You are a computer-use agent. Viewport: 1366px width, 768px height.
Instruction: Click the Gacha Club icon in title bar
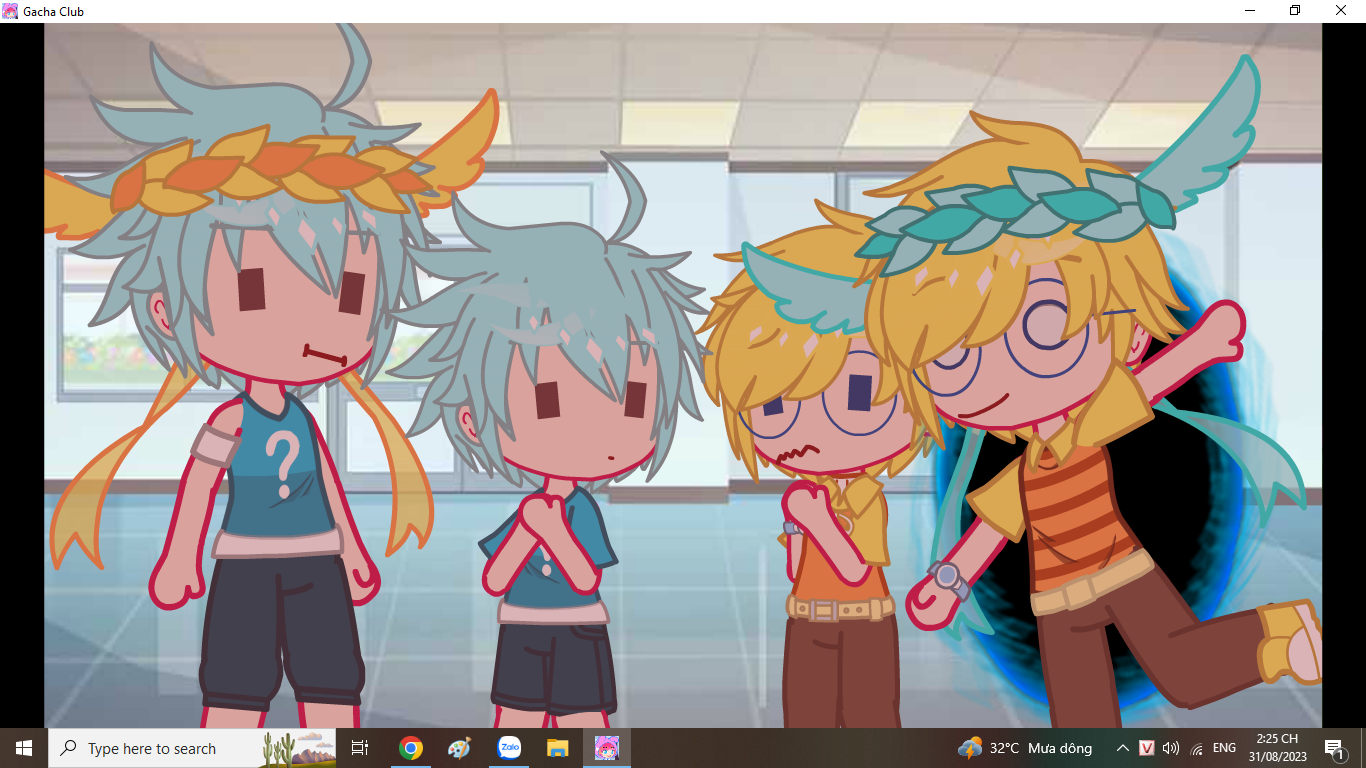[x=10, y=11]
